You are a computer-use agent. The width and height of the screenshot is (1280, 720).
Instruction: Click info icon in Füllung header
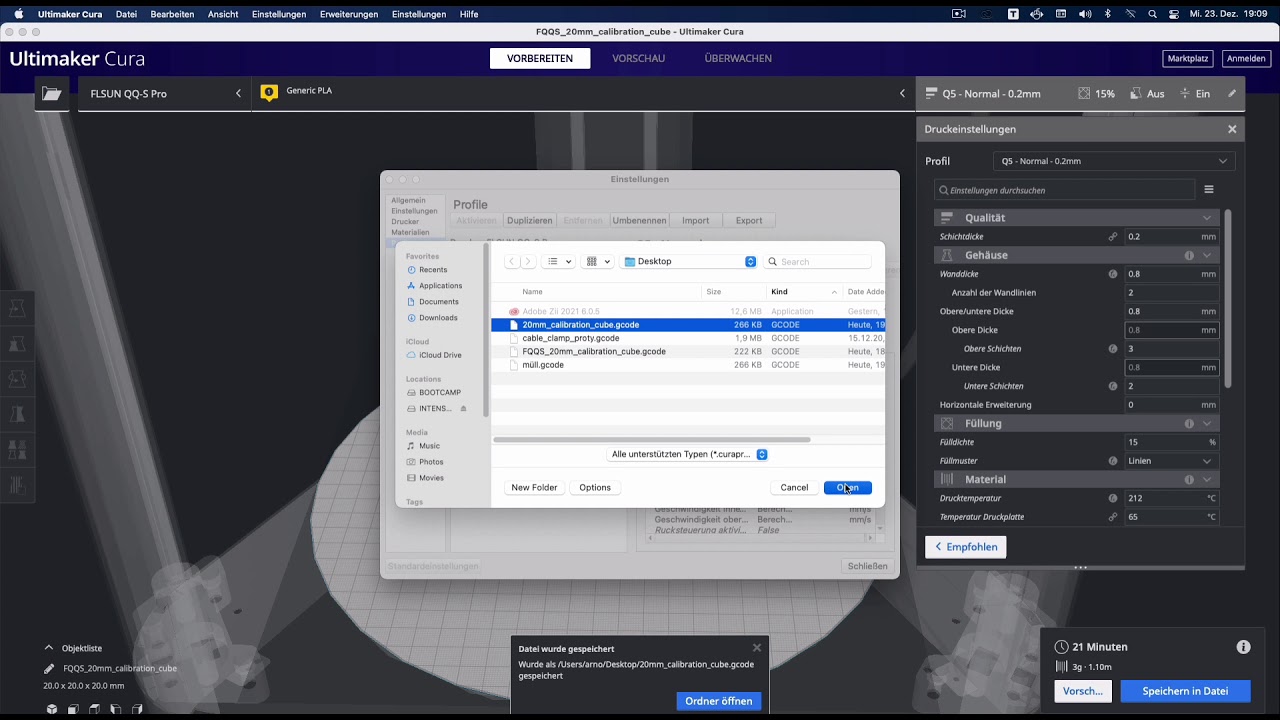(x=1189, y=423)
